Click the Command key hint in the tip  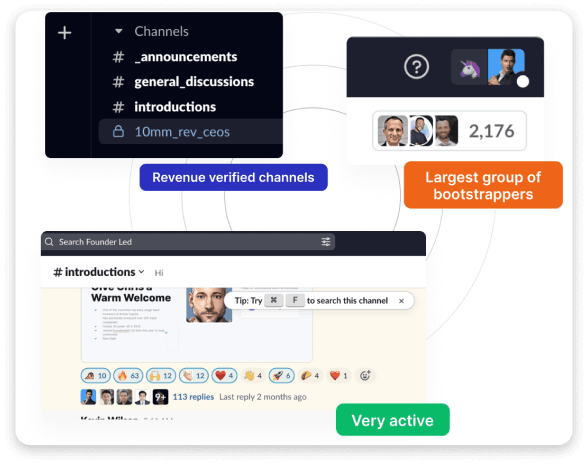(274, 300)
